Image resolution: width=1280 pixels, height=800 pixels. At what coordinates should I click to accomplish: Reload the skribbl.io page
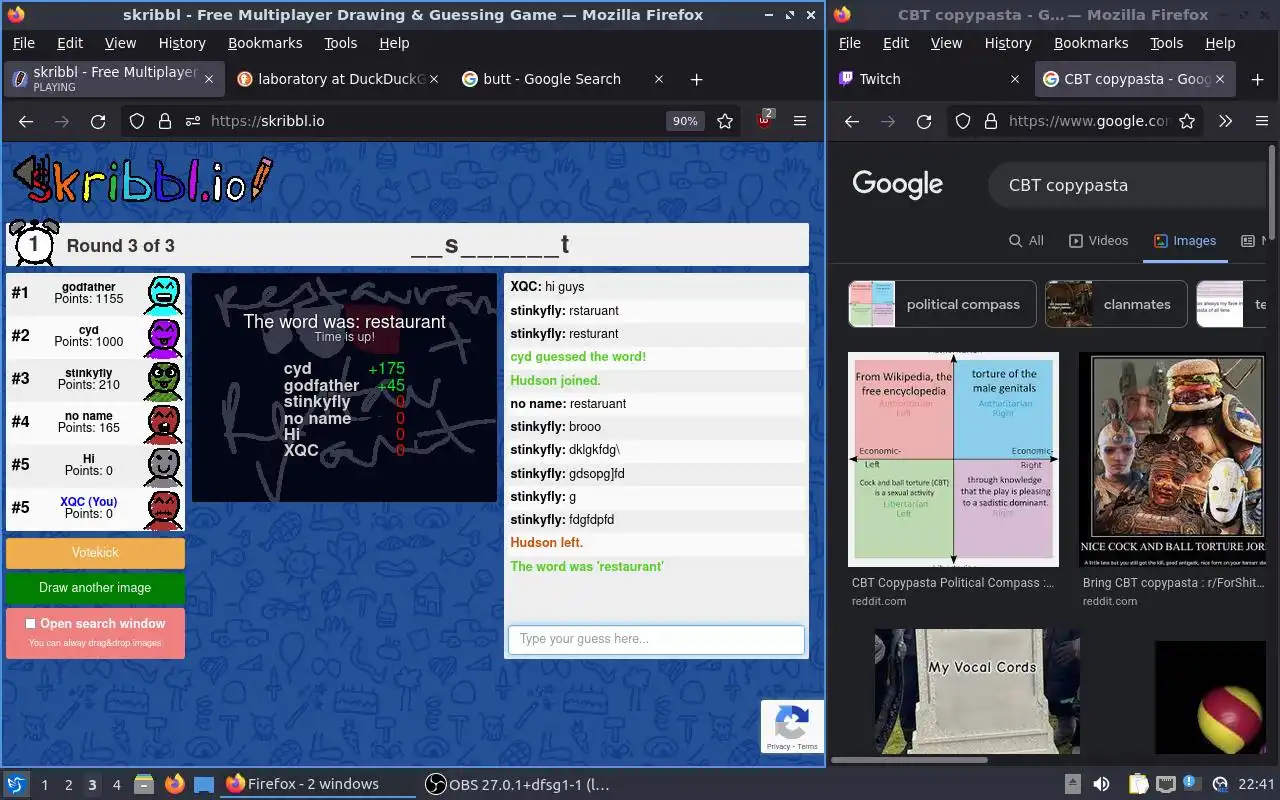(x=98, y=121)
